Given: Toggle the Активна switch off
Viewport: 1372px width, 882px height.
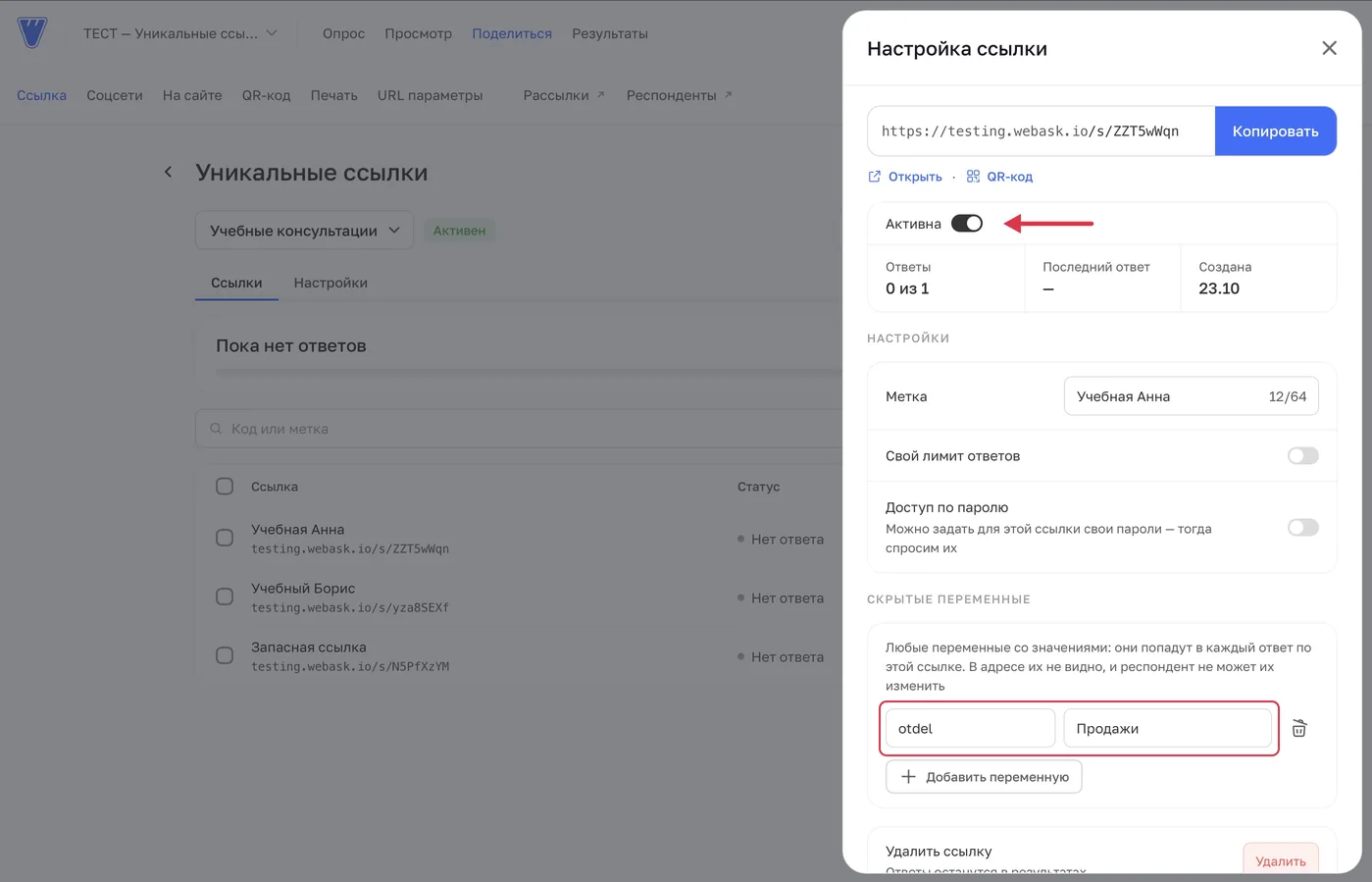Looking at the screenshot, I should pyautogui.click(x=967, y=224).
